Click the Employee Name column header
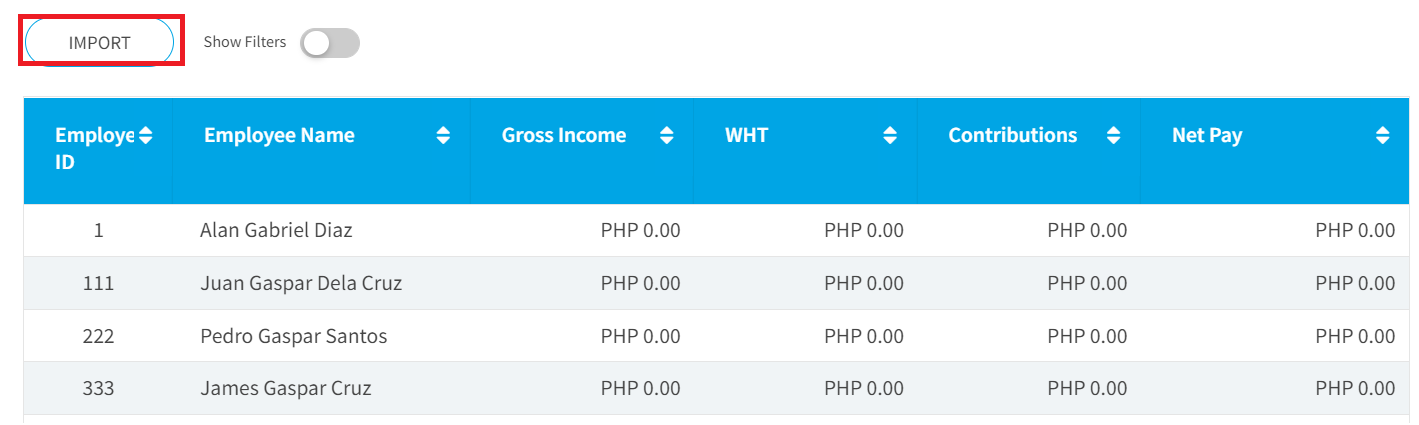 (320, 151)
